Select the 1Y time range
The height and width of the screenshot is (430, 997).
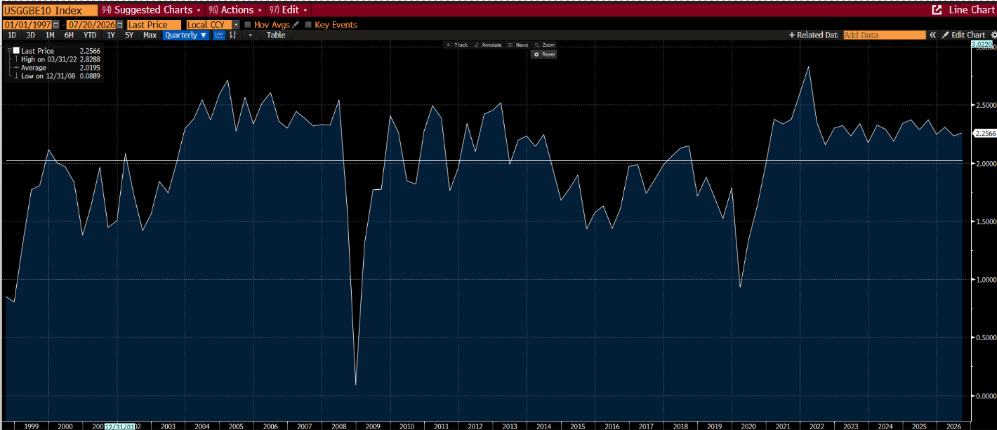click(111, 35)
